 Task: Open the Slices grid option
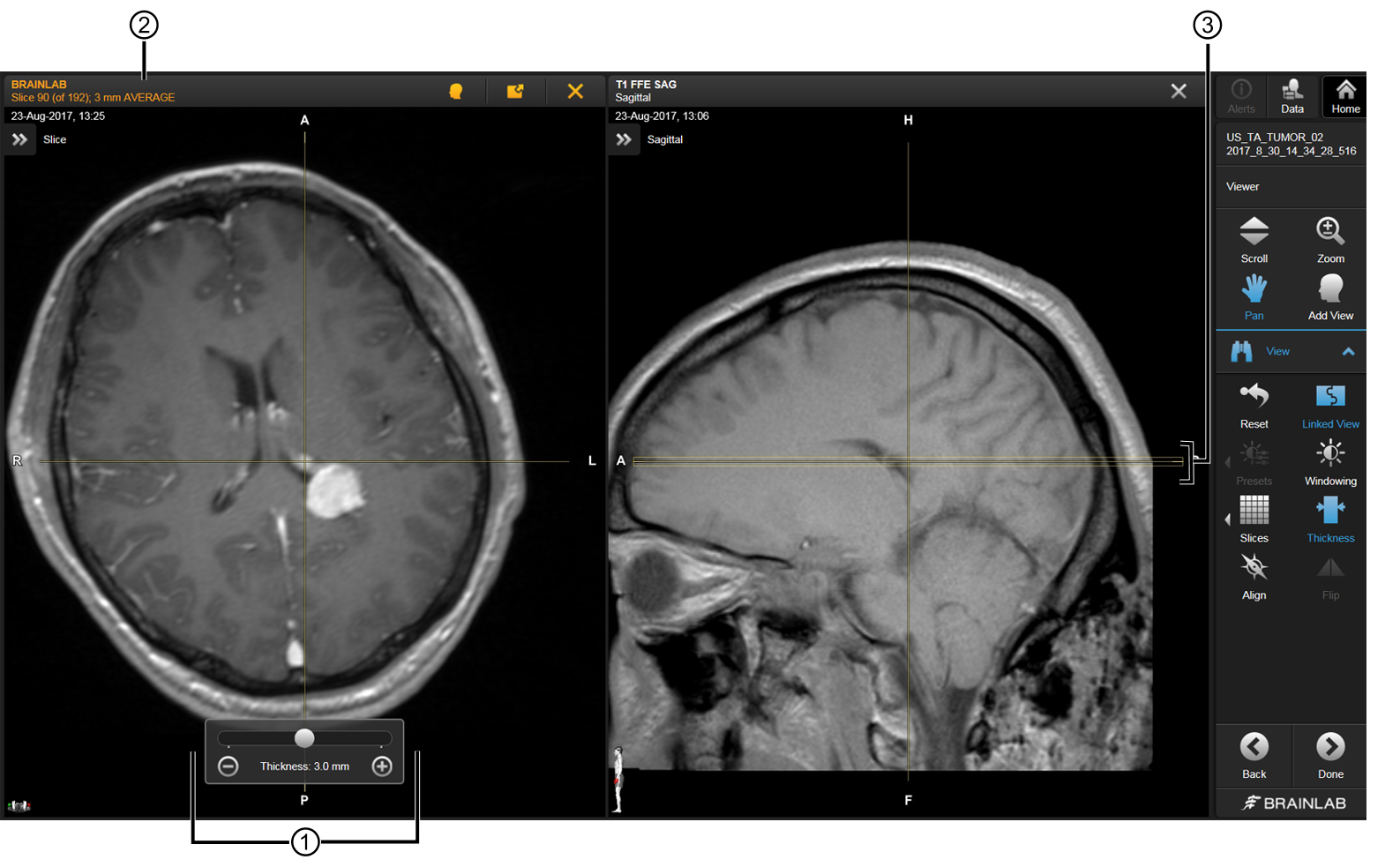coord(1254,519)
